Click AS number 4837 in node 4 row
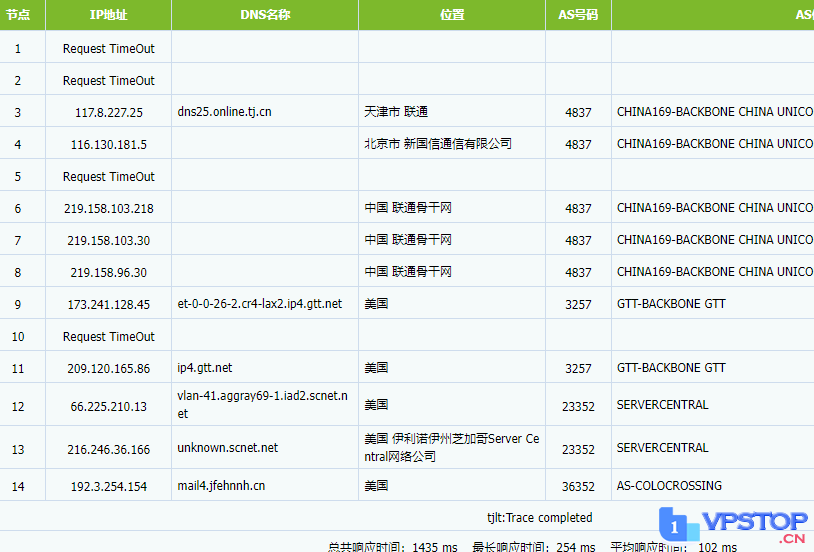This screenshot has height=552, width=814. [578, 144]
